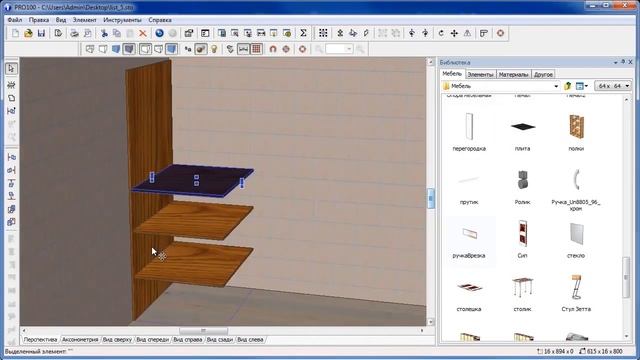640x360 pixels.
Task: Save the project with the floppy icon
Action: [x=41, y=33]
